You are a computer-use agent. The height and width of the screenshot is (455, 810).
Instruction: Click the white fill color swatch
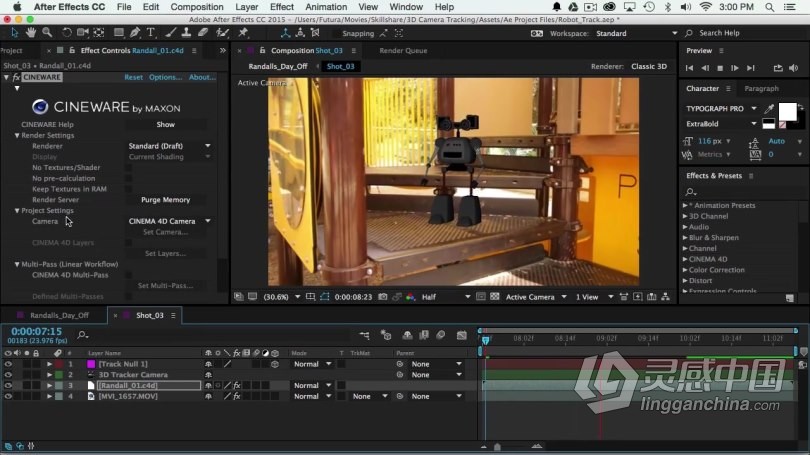coord(787,112)
